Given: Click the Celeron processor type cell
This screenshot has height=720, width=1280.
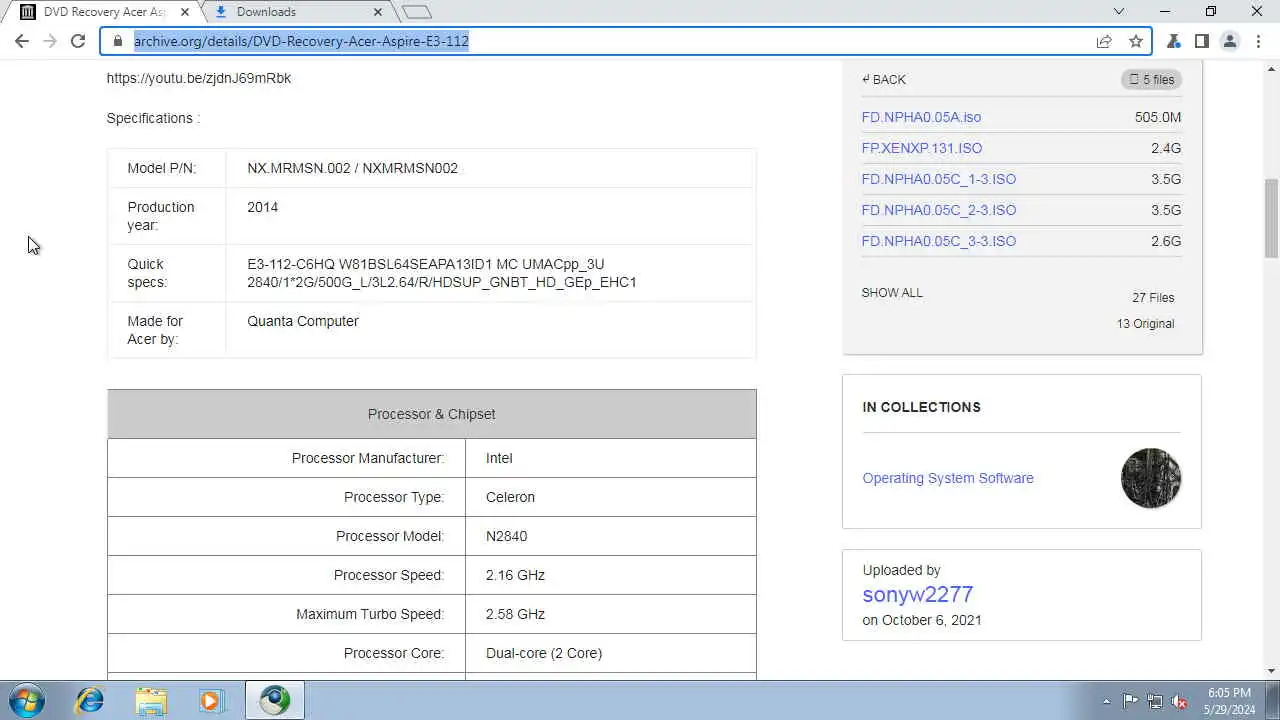Looking at the screenshot, I should [610, 497].
